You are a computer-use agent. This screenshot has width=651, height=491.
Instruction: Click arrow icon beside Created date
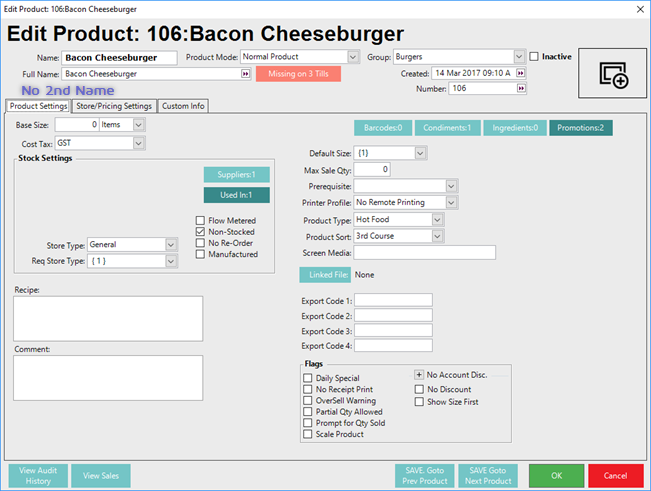(x=520, y=73)
